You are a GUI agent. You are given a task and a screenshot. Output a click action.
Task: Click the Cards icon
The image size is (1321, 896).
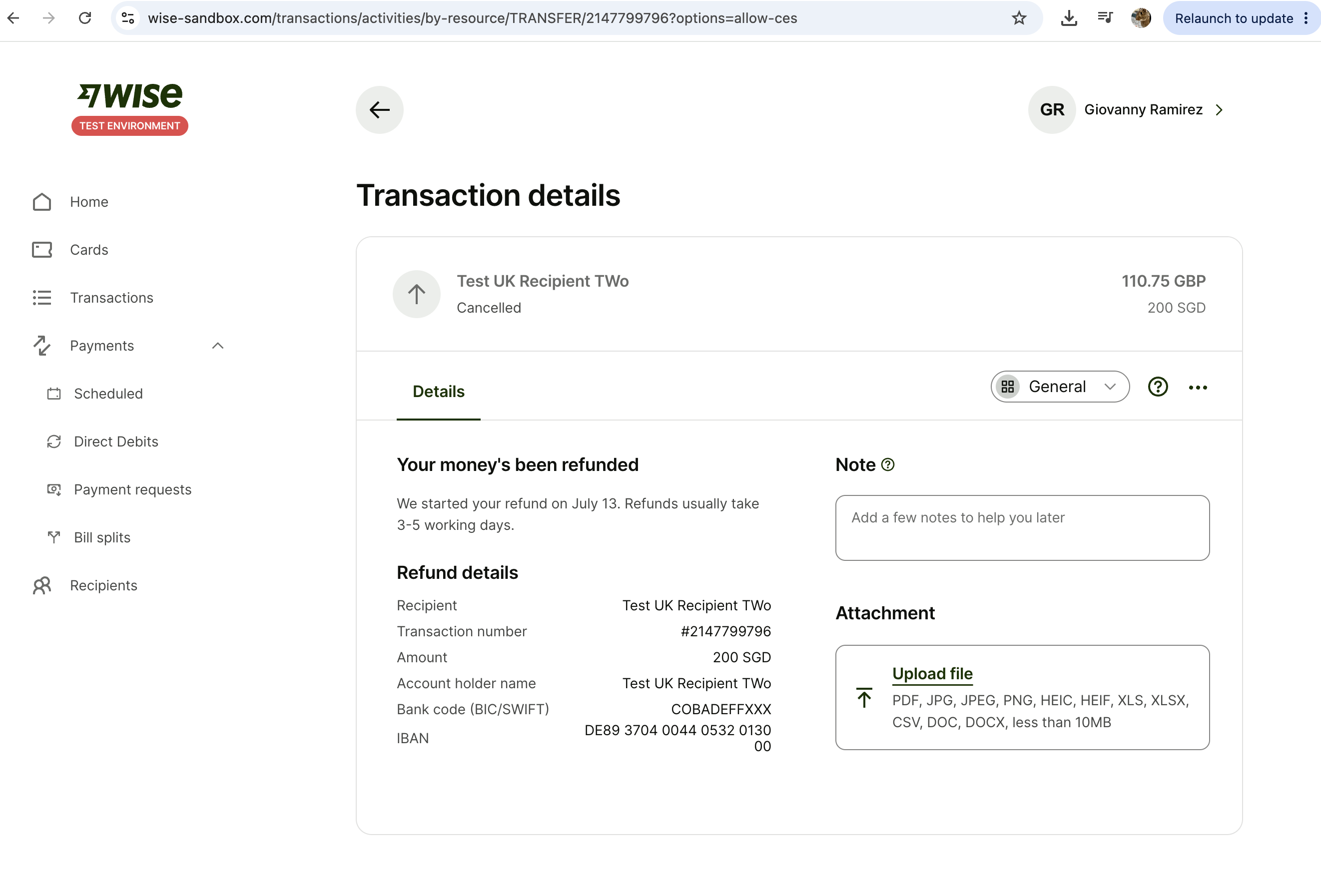(42, 250)
